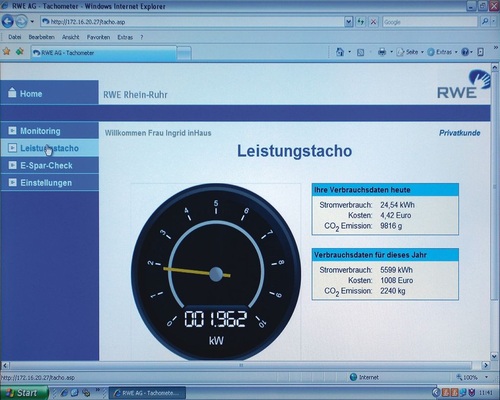Click the RWE logo
This screenshot has width=500, height=400.
(464, 85)
